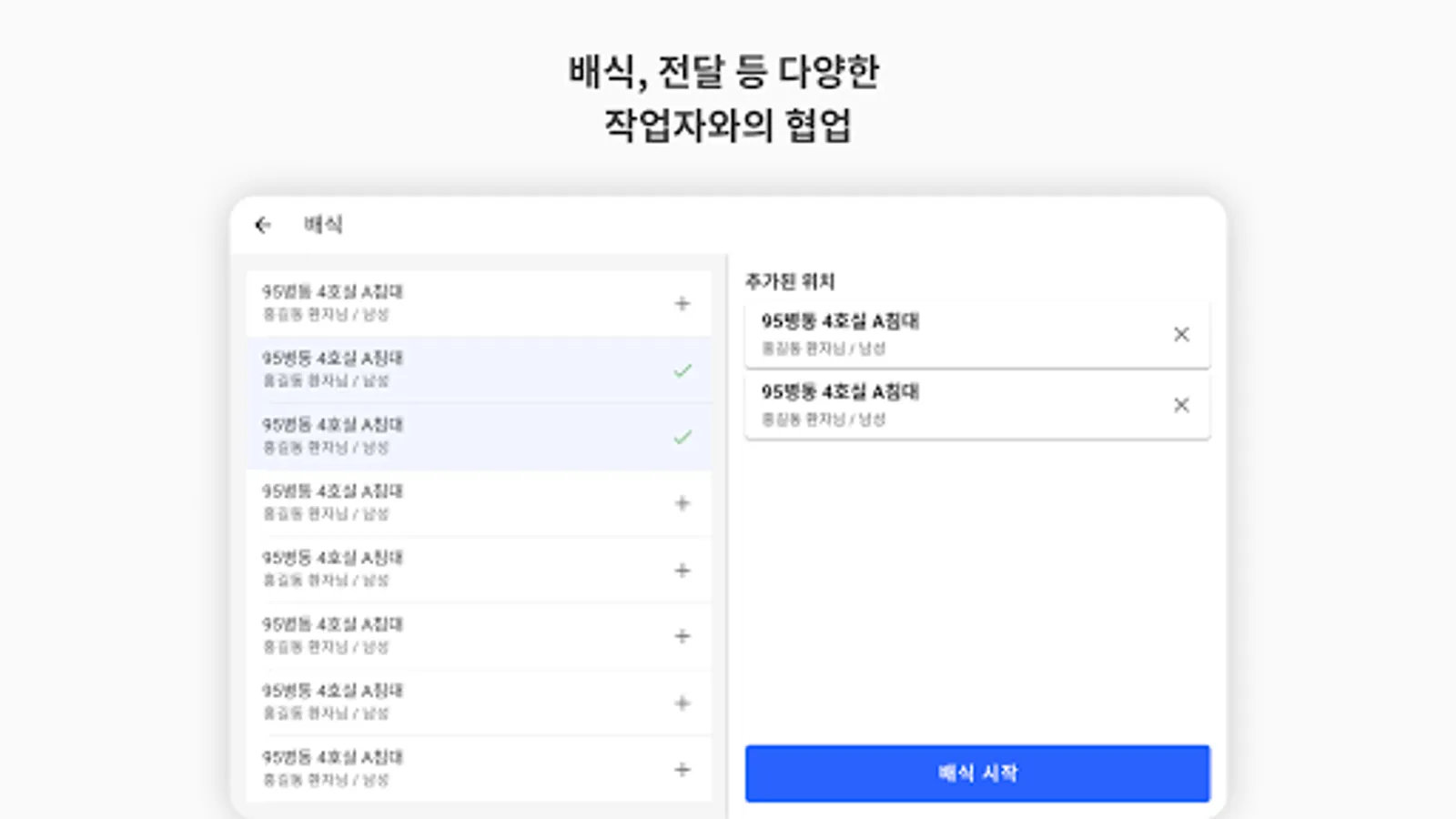Select the third highlighted row's bed name

[x=332, y=425]
